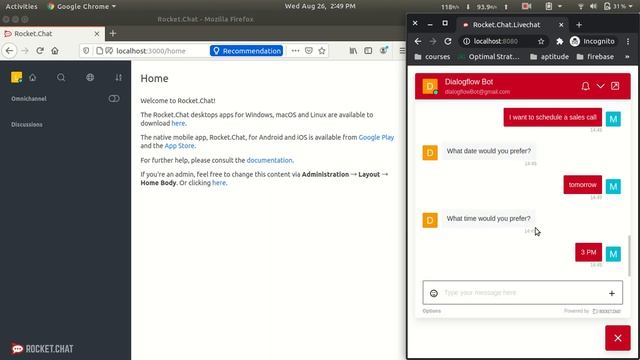The height and width of the screenshot is (360, 640).
Task: Open Rocket.Chat home icon in sidebar
Action: (x=33, y=78)
